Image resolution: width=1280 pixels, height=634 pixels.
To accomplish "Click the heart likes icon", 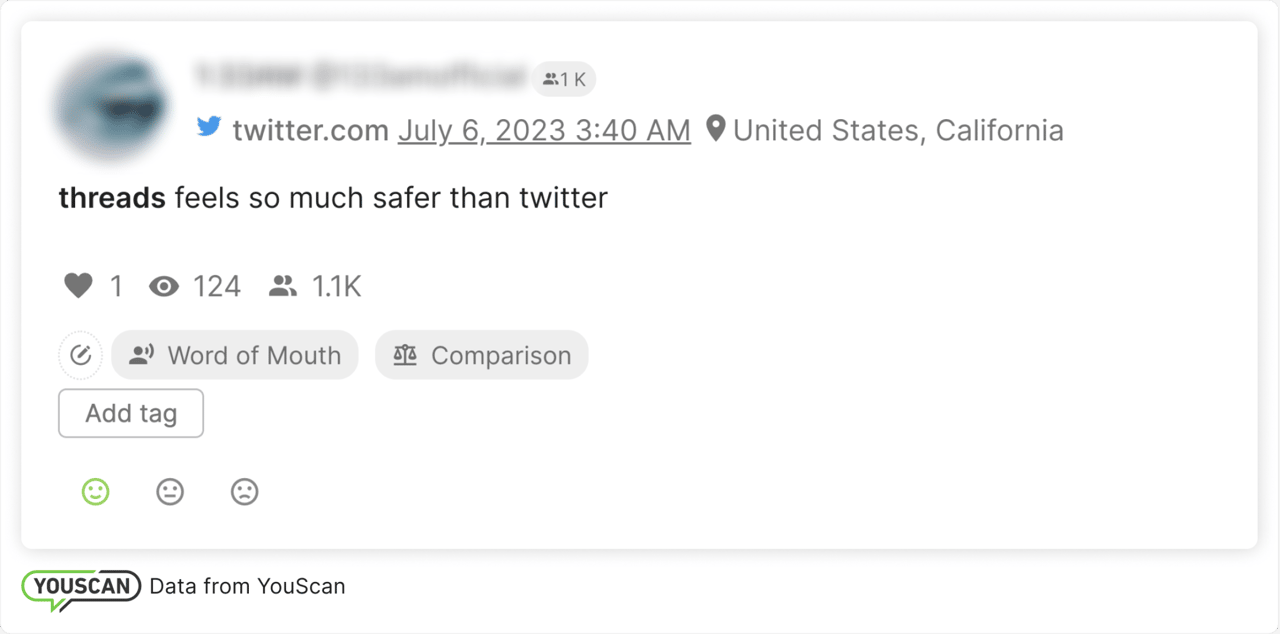I will coord(78,287).
